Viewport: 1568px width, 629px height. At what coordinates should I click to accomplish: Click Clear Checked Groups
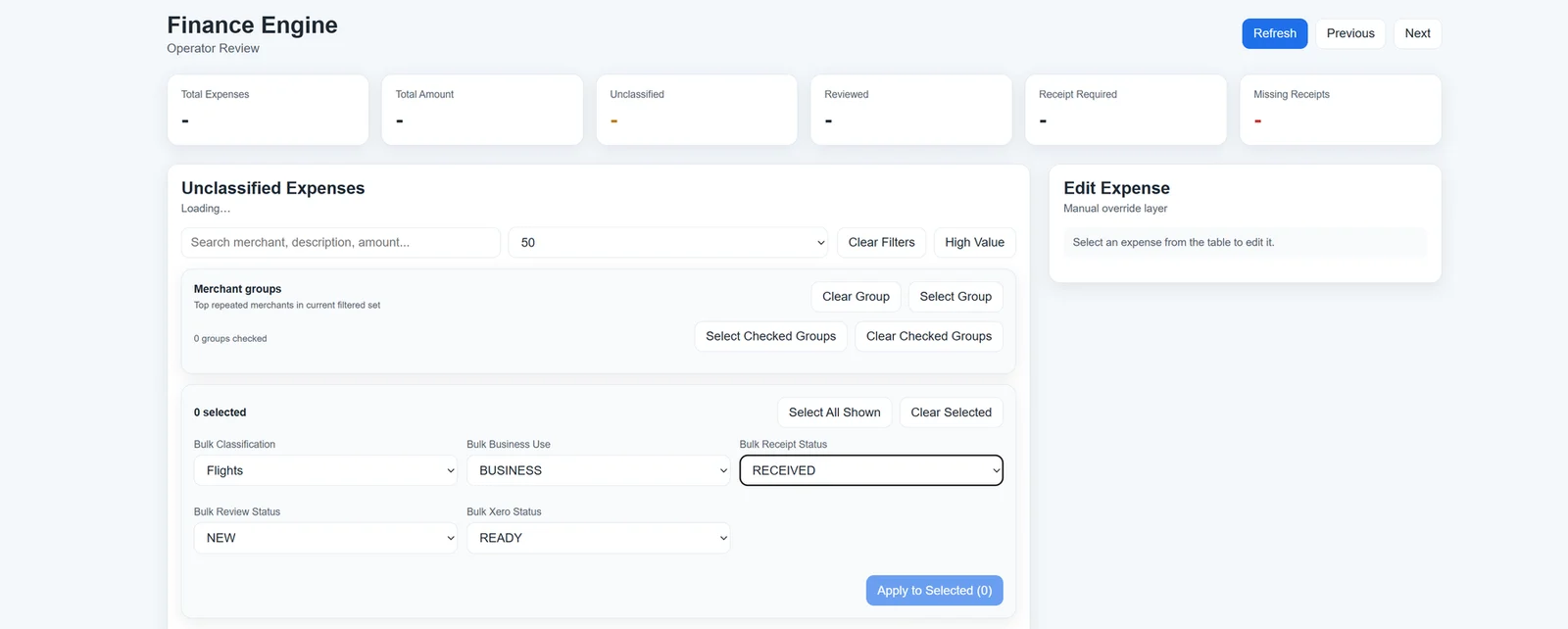click(x=929, y=336)
